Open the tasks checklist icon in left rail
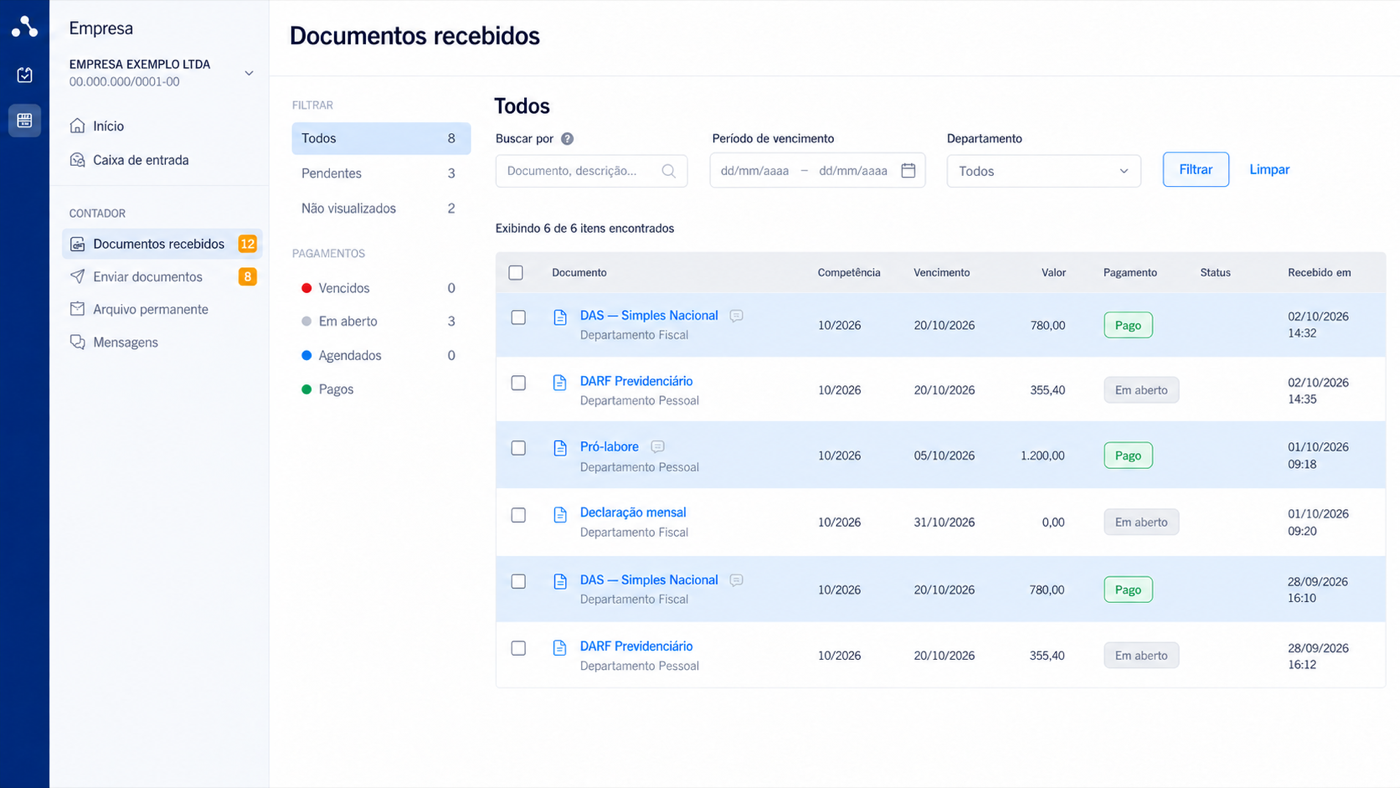This screenshot has height=788, width=1400. pos(25,75)
